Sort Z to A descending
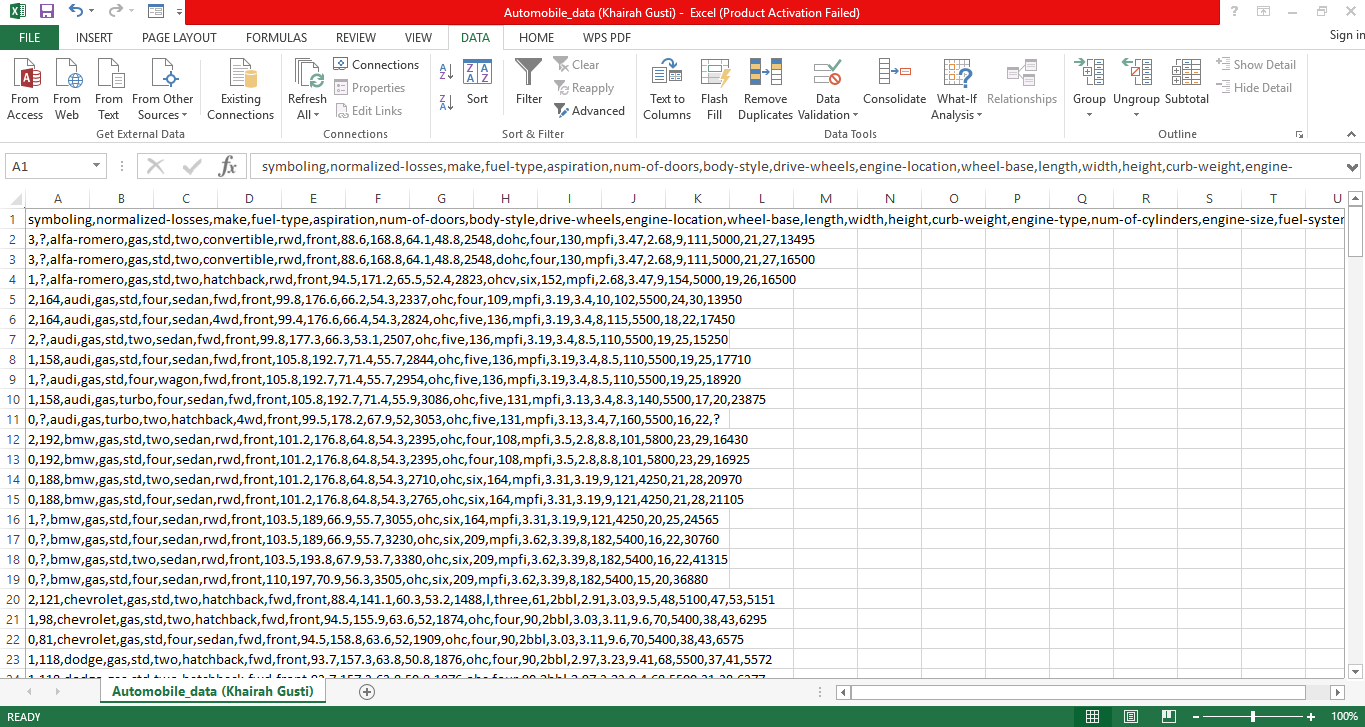The image size is (1365, 727). click(446, 101)
